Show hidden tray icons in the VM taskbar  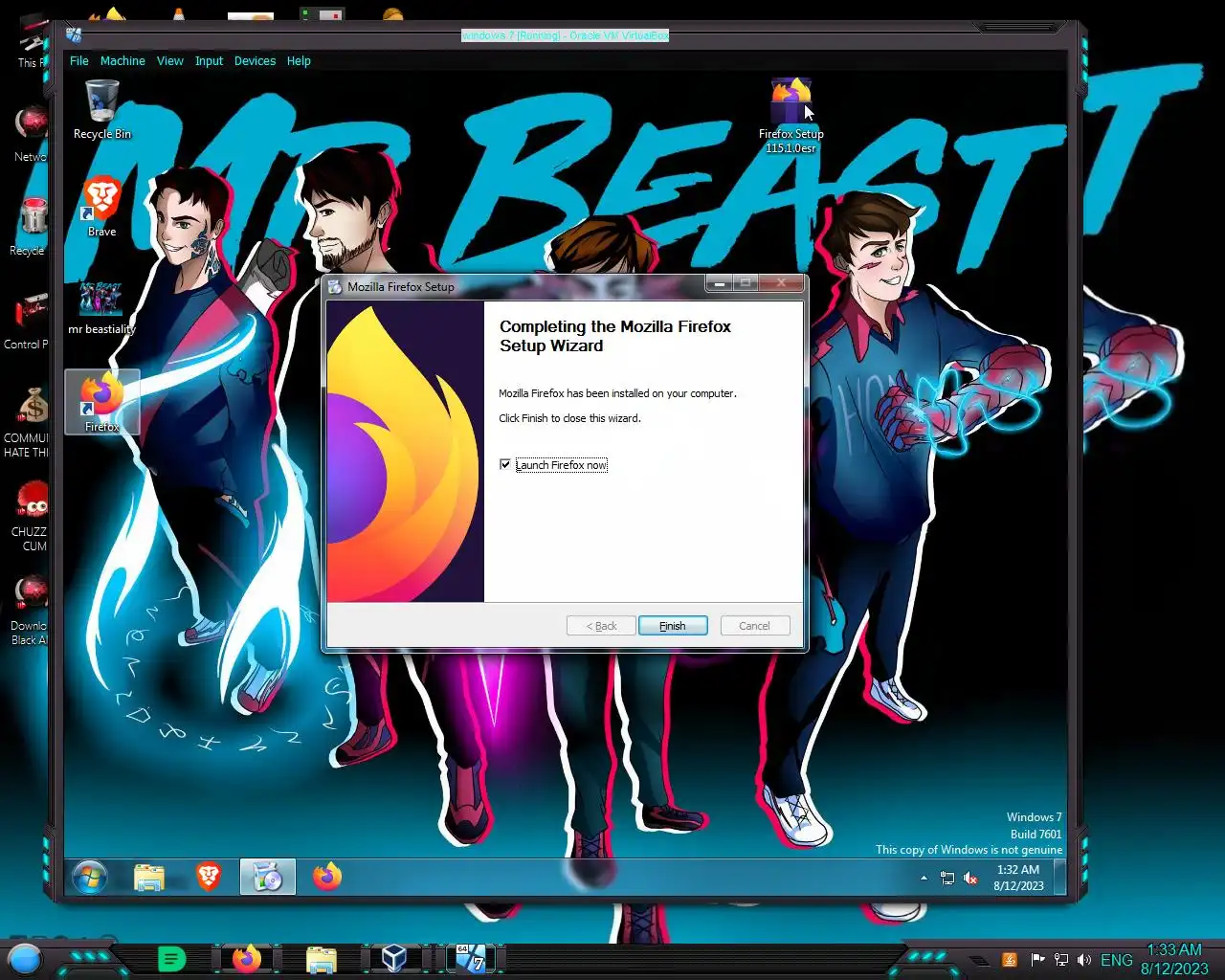tap(924, 878)
